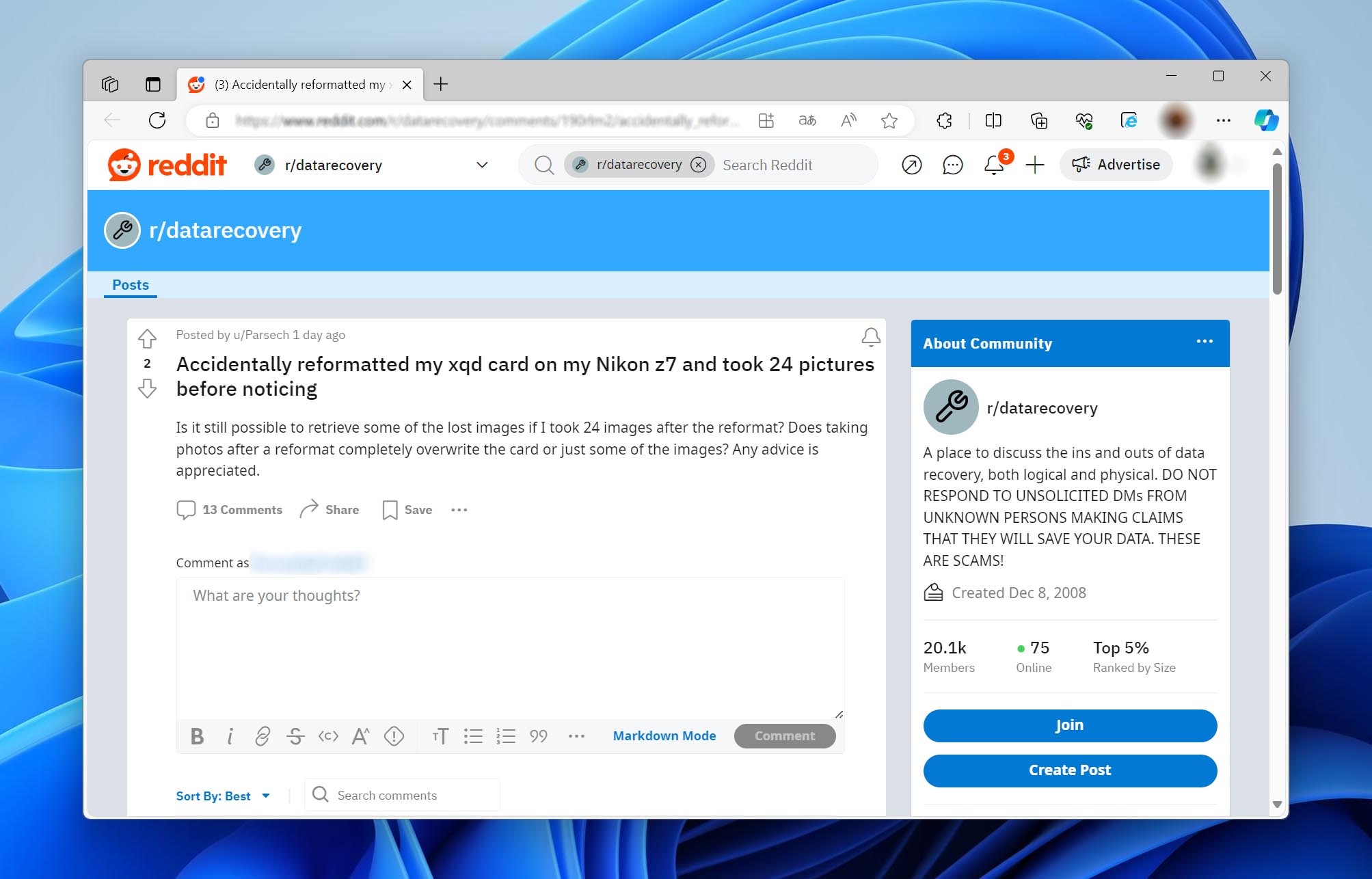Downvote the Nikon z7 post

147,389
